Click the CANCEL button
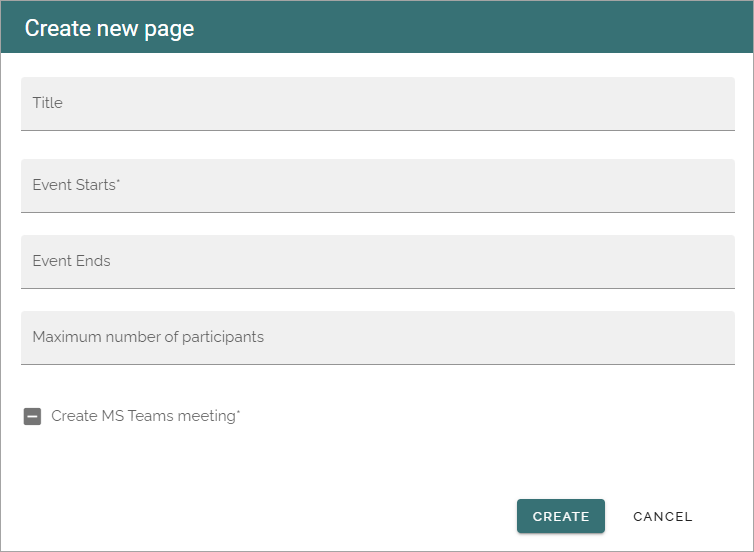754x552 pixels. tap(663, 516)
